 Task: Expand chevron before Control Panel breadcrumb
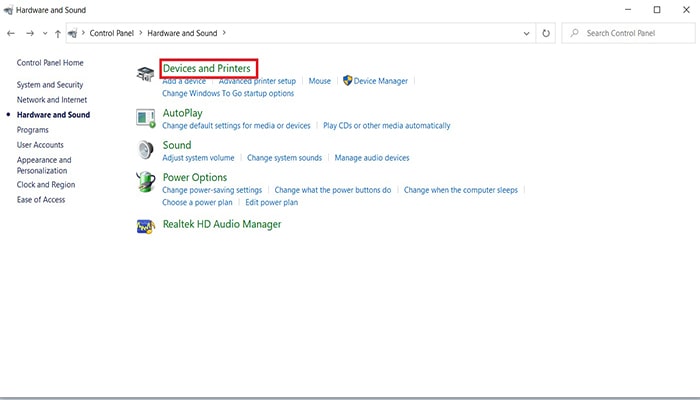click(x=83, y=33)
